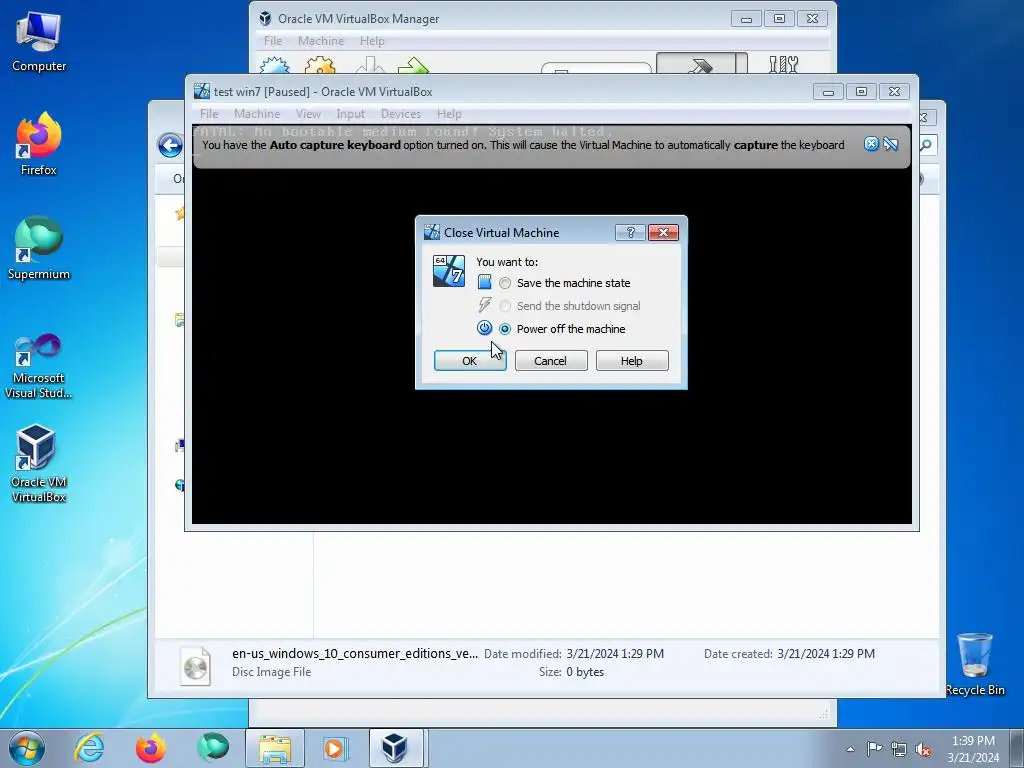Click the VirtualBox Manager title bar icon
Image resolution: width=1024 pixels, height=768 pixels.
(265, 18)
